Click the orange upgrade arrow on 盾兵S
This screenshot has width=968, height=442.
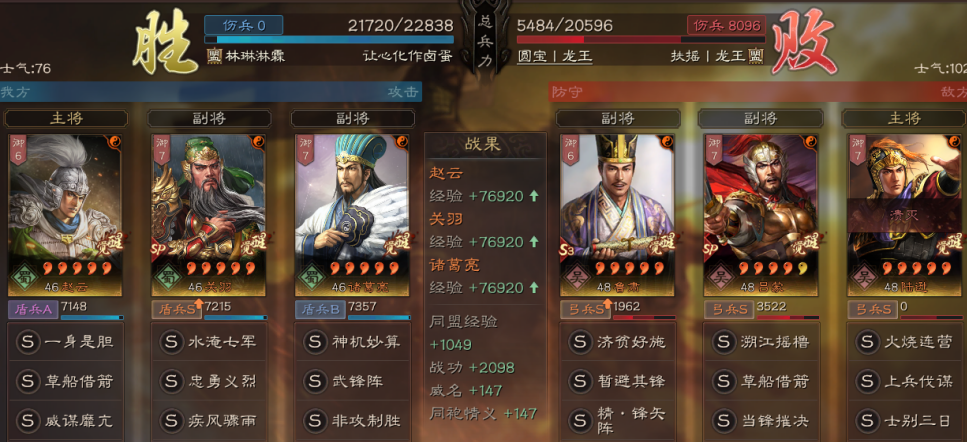coord(199,304)
